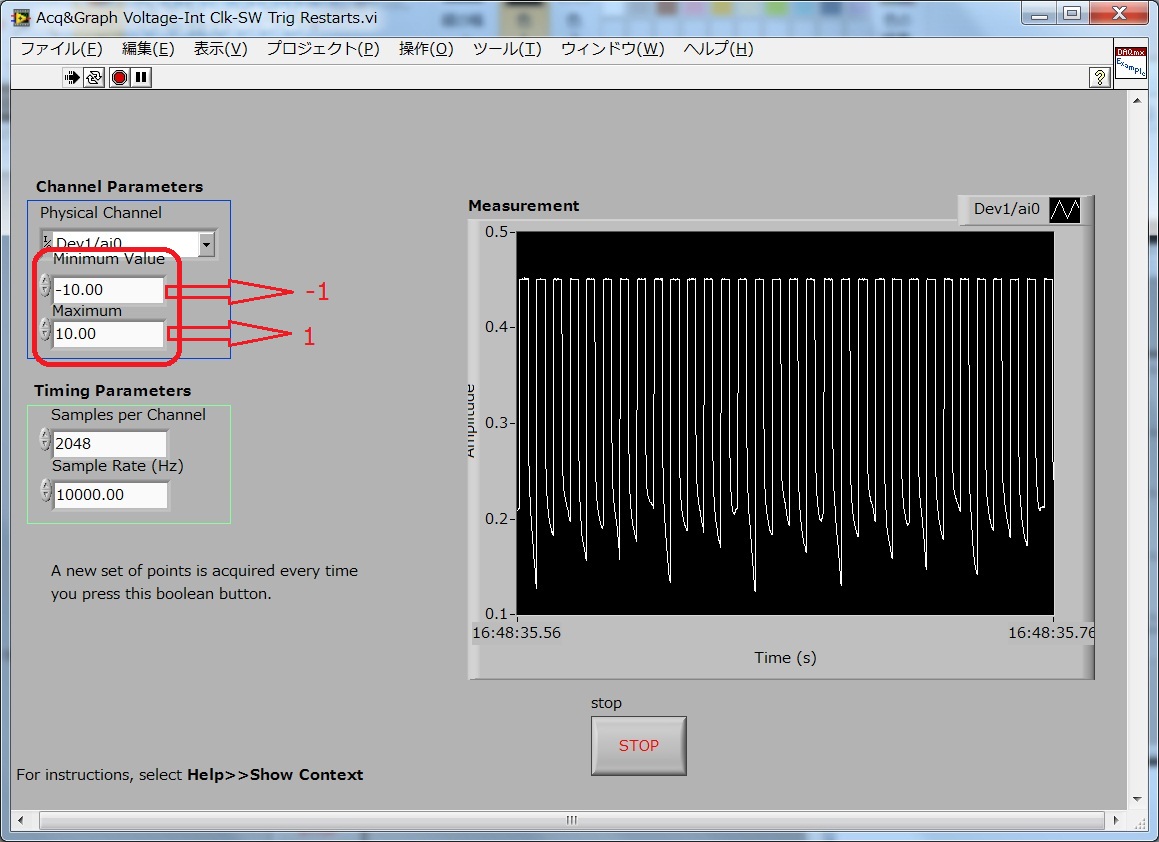Click the Dev1/ai0 plot legend waveform icon

tap(1064, 210)
